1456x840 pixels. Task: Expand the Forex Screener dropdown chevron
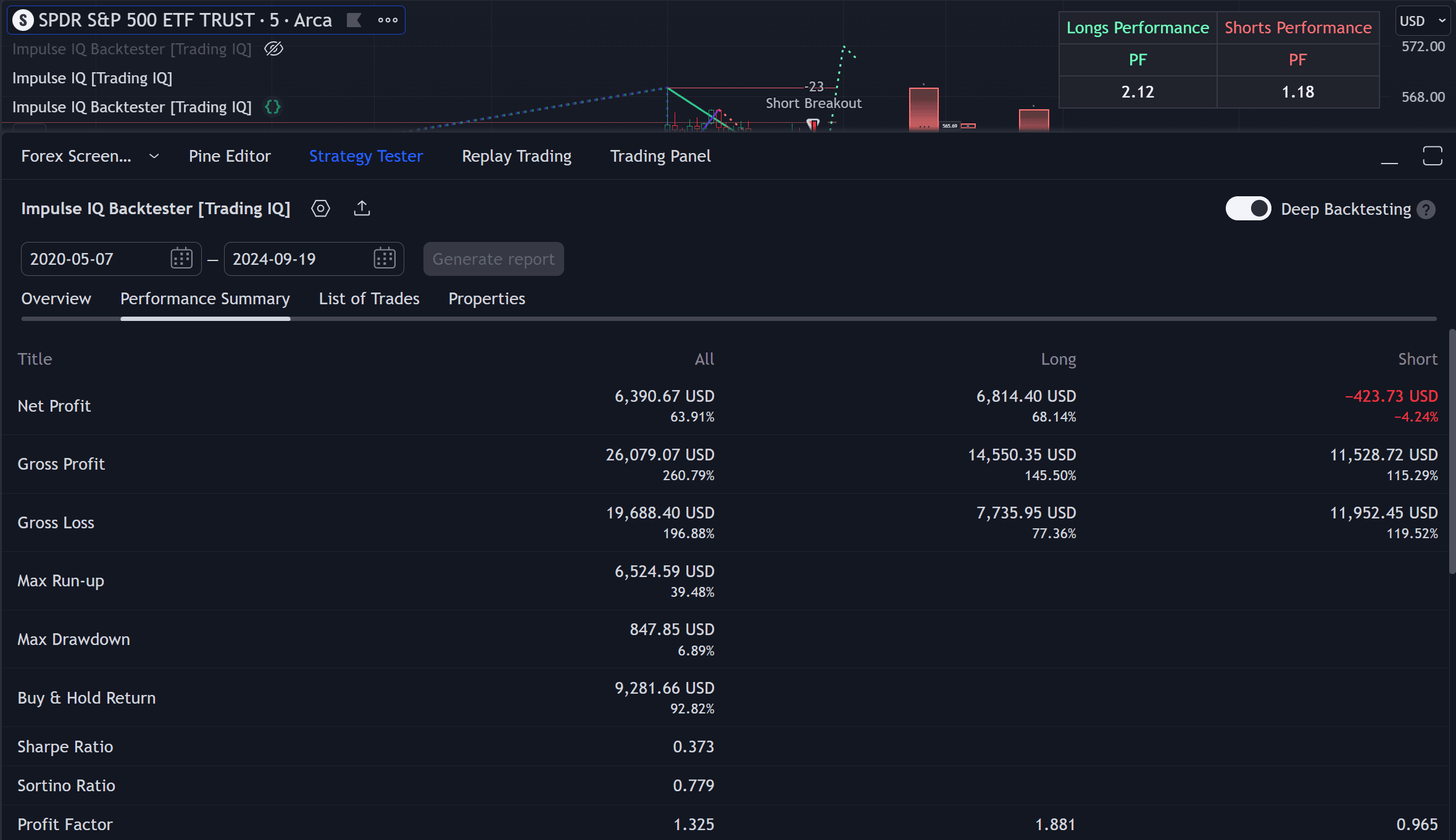click(154, 157)
